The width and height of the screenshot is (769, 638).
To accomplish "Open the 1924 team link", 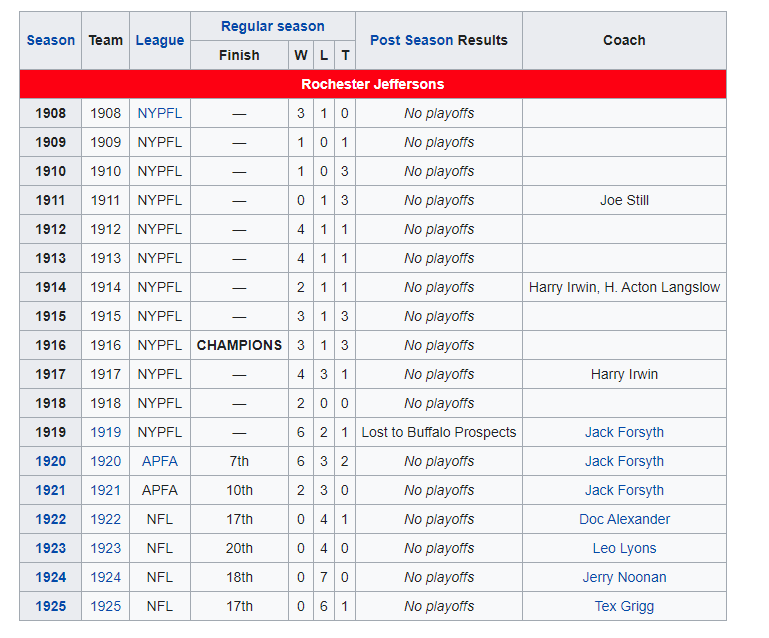I will coord(105,577).
